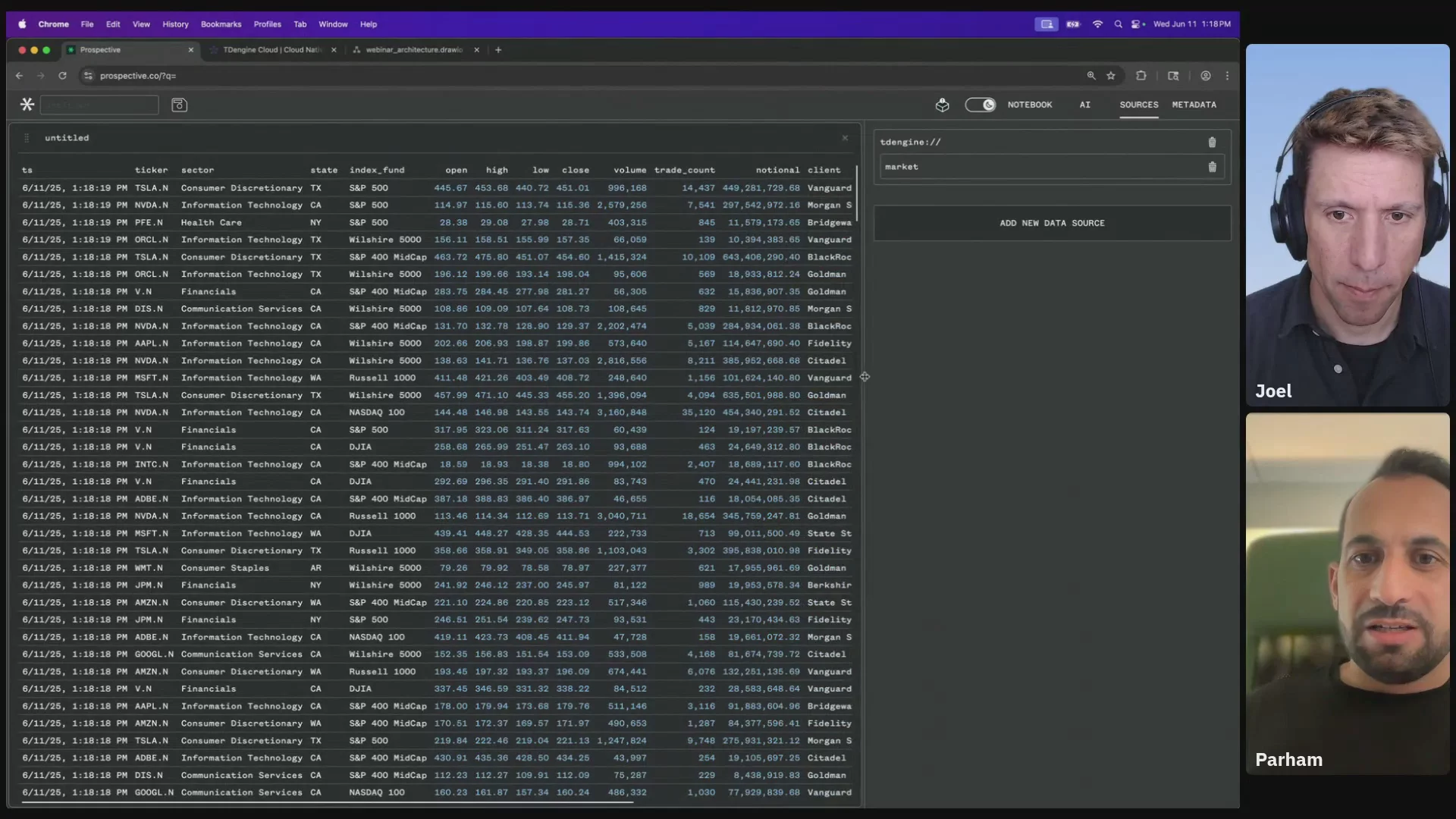Viewport: 1456px width, 819px height.
Task: Close the webinar_architecture.drawio tab
Action: tap(476, 50)
